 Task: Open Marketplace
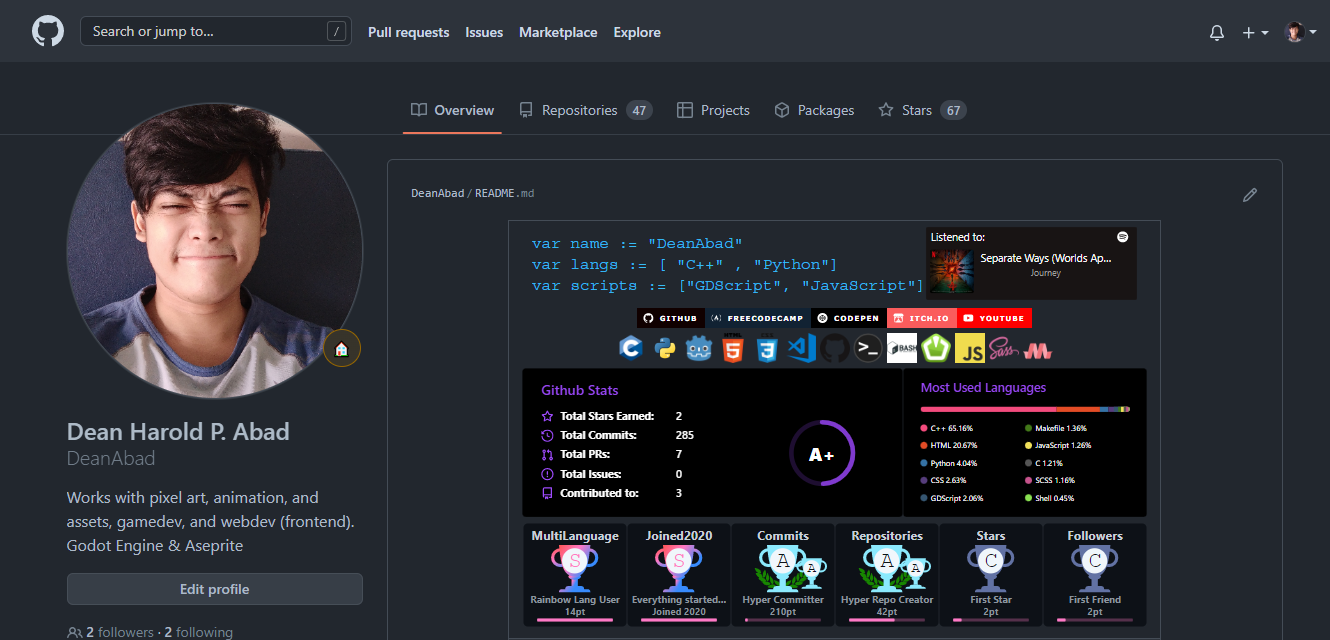click(558, 32)
